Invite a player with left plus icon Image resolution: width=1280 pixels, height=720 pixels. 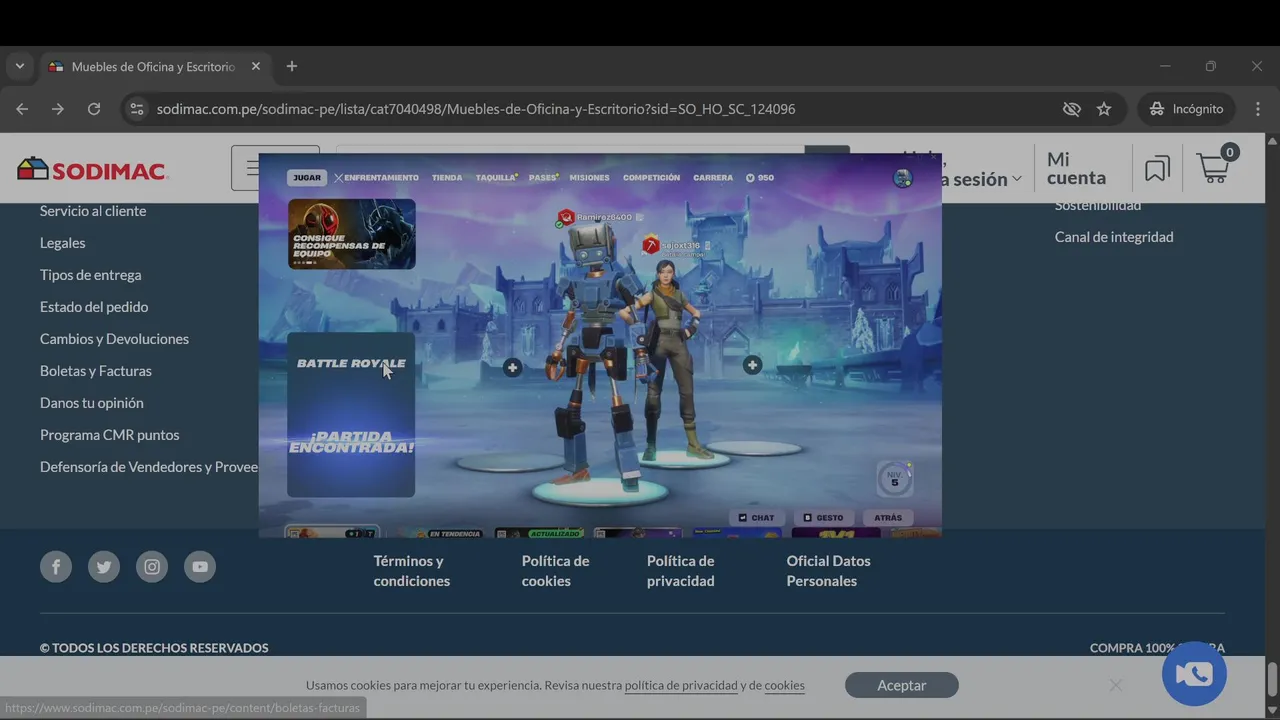click(x=512, y=368)
